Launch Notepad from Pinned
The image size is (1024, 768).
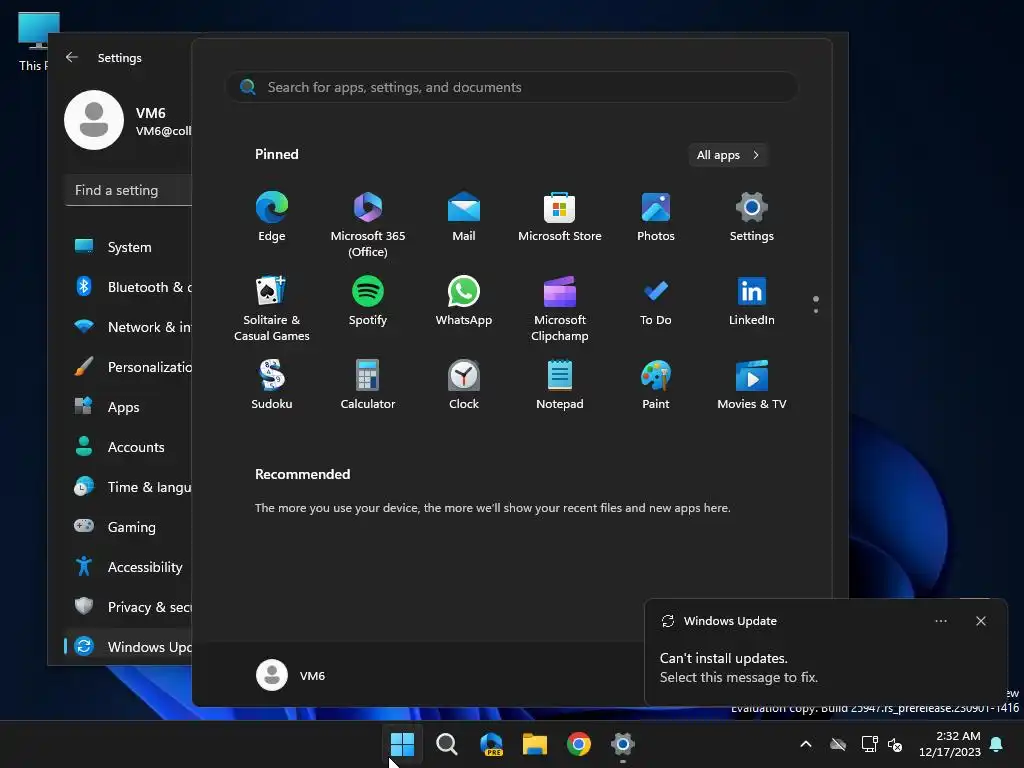coord(560,385)
